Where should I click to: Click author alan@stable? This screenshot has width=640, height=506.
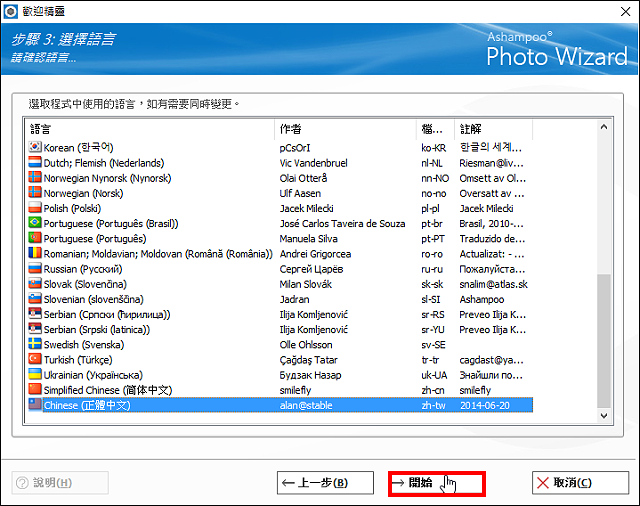306,405
